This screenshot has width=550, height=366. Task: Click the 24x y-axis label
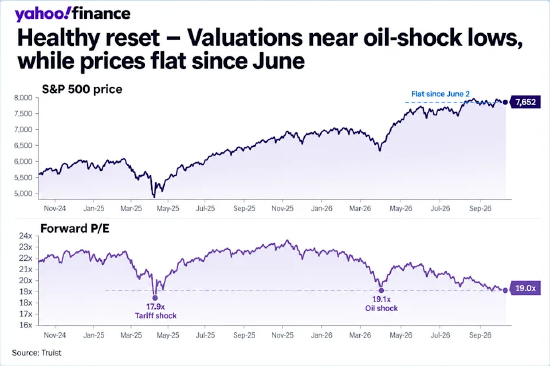pyautogui.click(x=26, y=236)
